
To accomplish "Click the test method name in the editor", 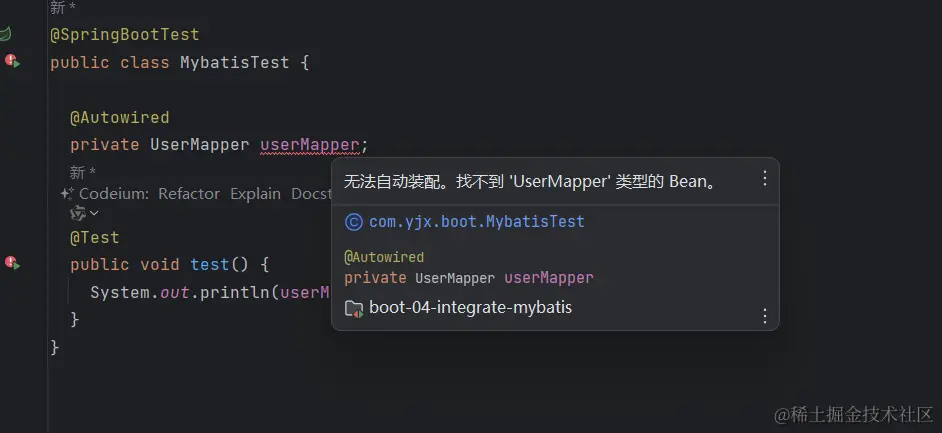I will tap(210, 264).
